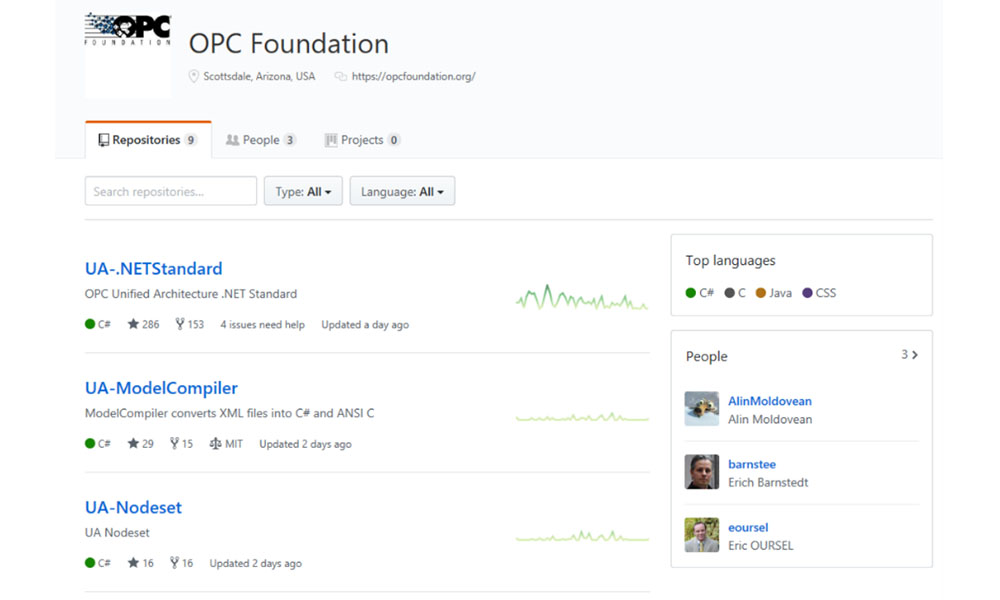Filter by C# in Top languages

(x=700, y=293)
